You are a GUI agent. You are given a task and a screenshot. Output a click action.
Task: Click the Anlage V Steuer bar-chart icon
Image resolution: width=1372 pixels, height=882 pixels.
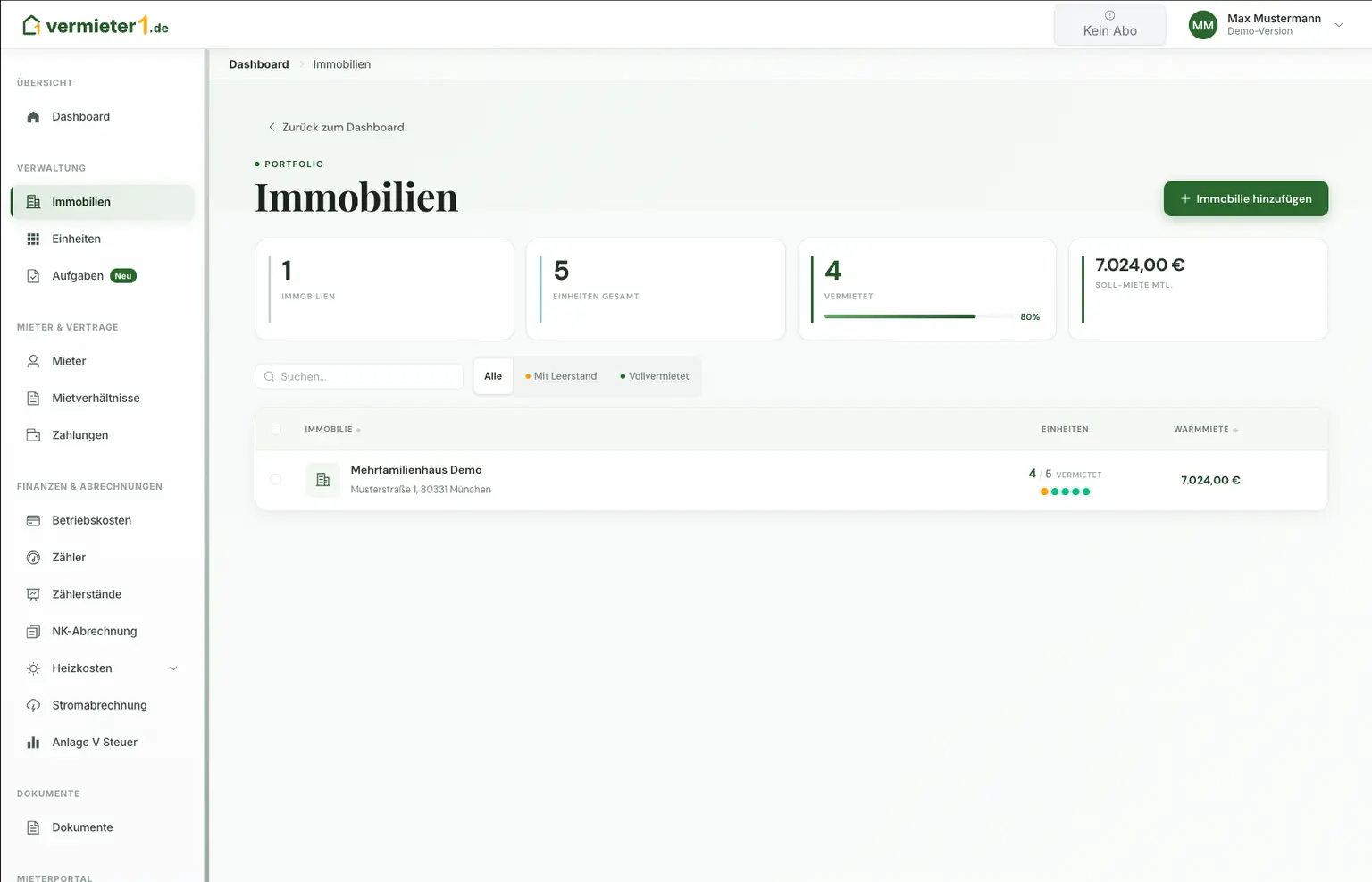tap(33, 743)
